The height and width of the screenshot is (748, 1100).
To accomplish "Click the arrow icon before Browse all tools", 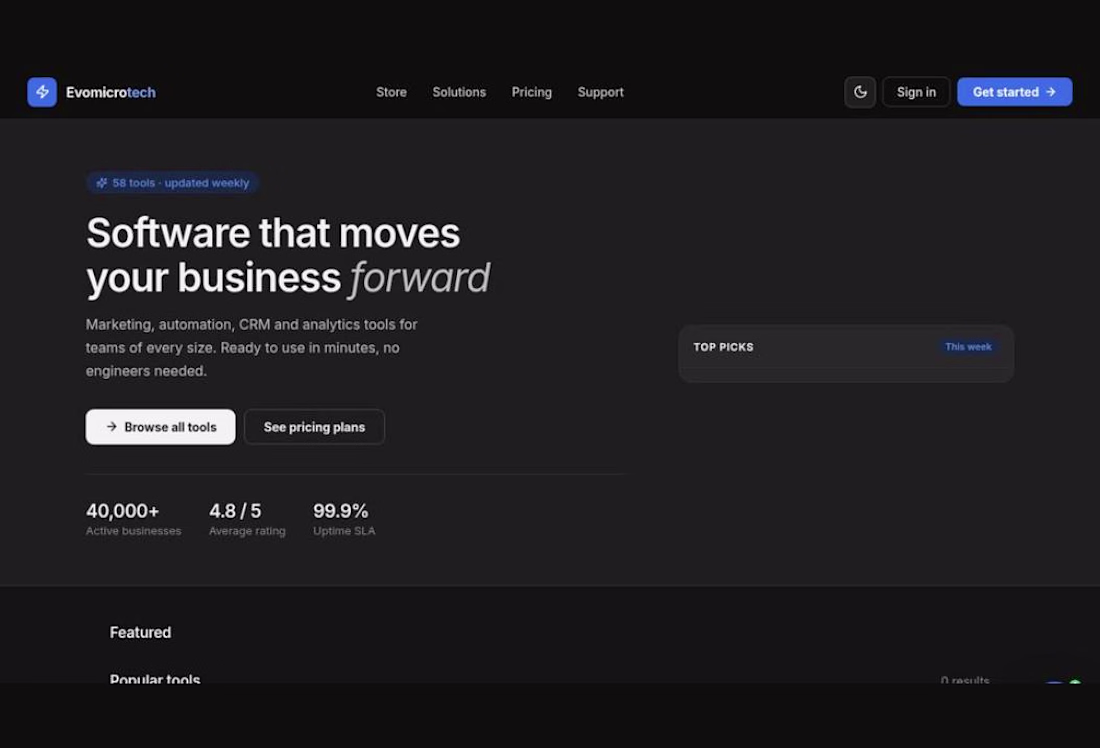I will tap(112, 427).
